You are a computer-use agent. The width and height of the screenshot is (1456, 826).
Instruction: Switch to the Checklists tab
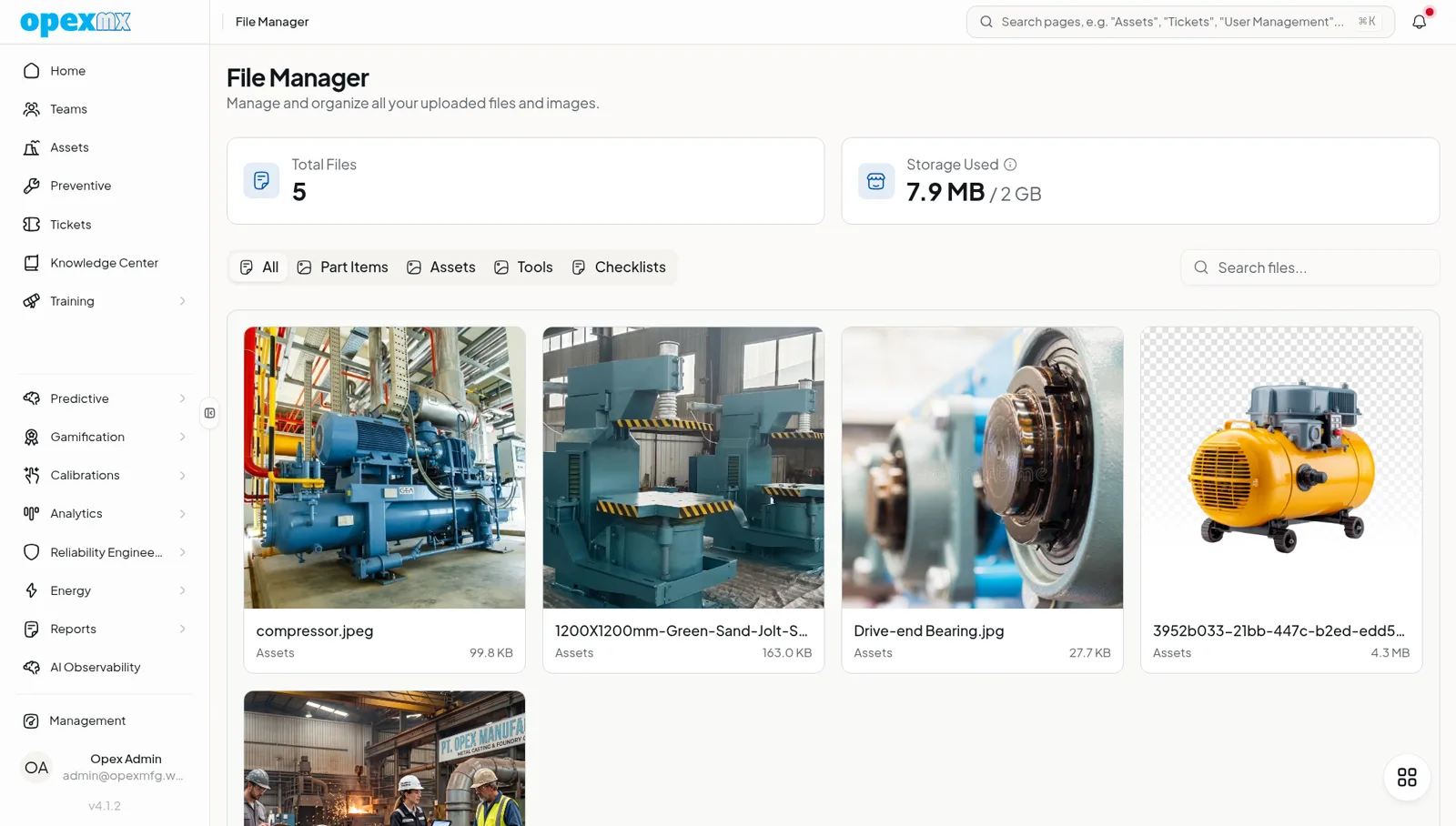point(619,267)
